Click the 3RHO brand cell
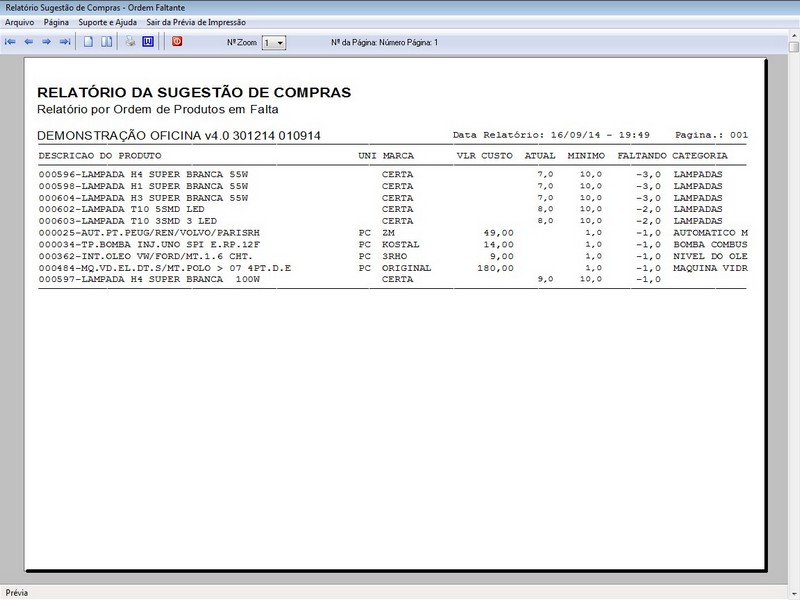Viewport: 800px width, 600px height. click(x=394, y=256)
